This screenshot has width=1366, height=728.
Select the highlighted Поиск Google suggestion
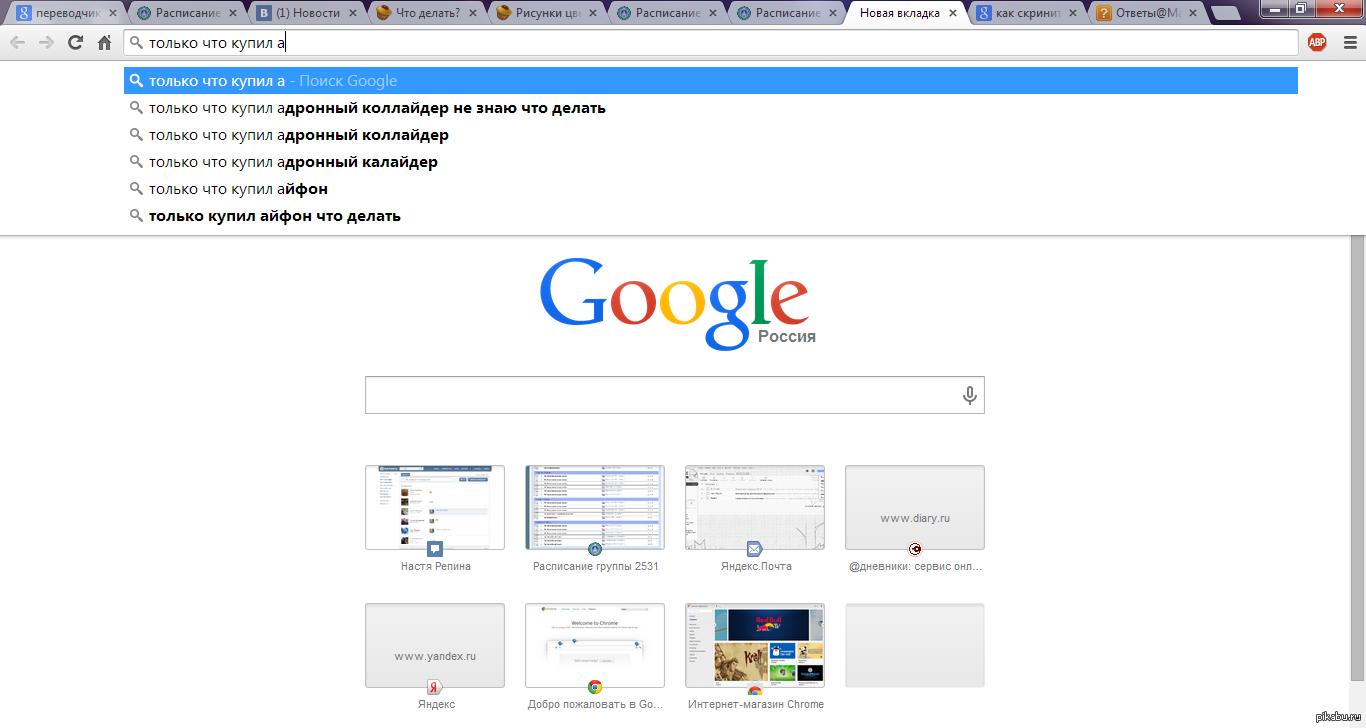point(273,81)
